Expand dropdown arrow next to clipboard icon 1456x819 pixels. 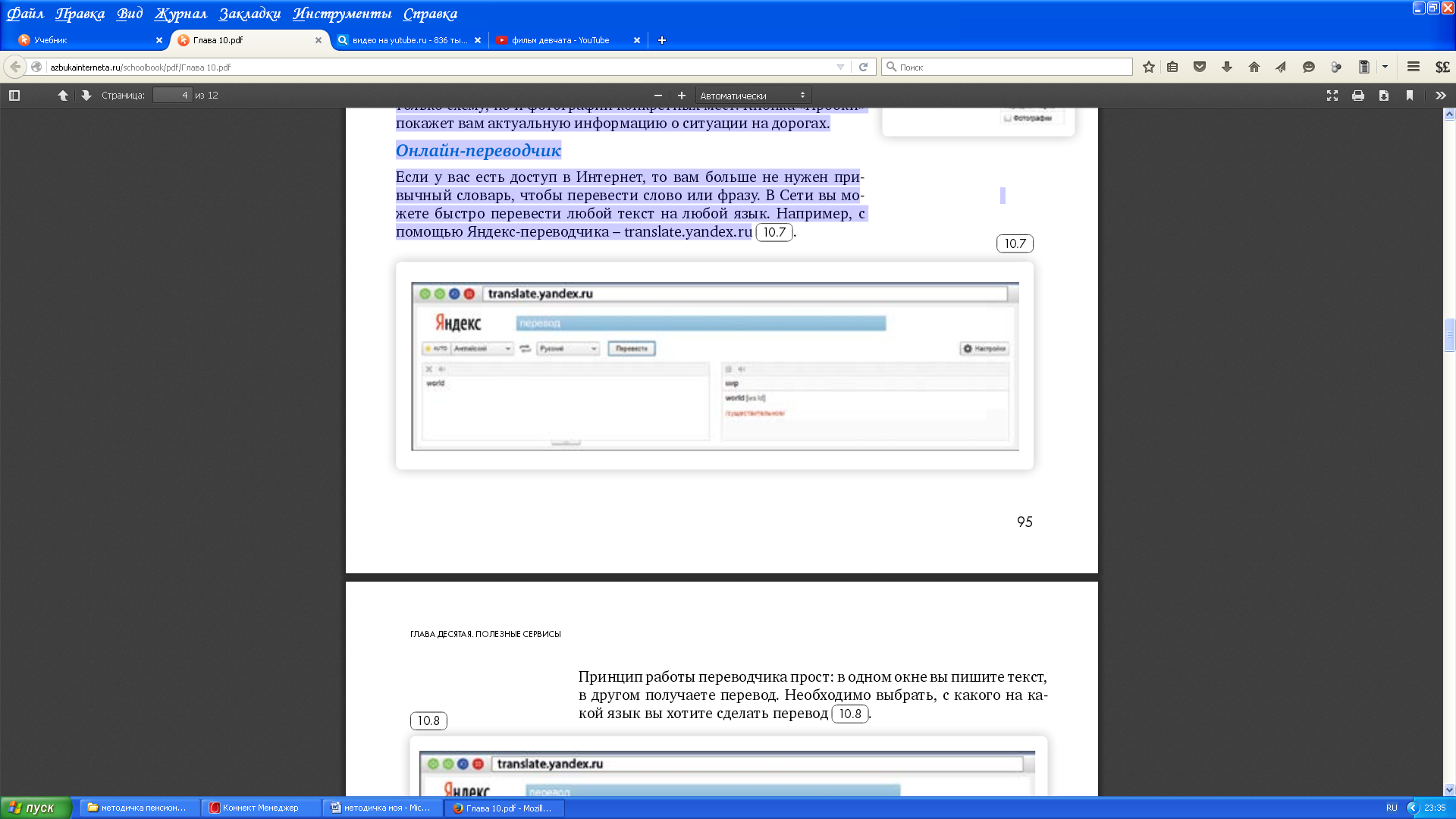[x=1385, y=67]
